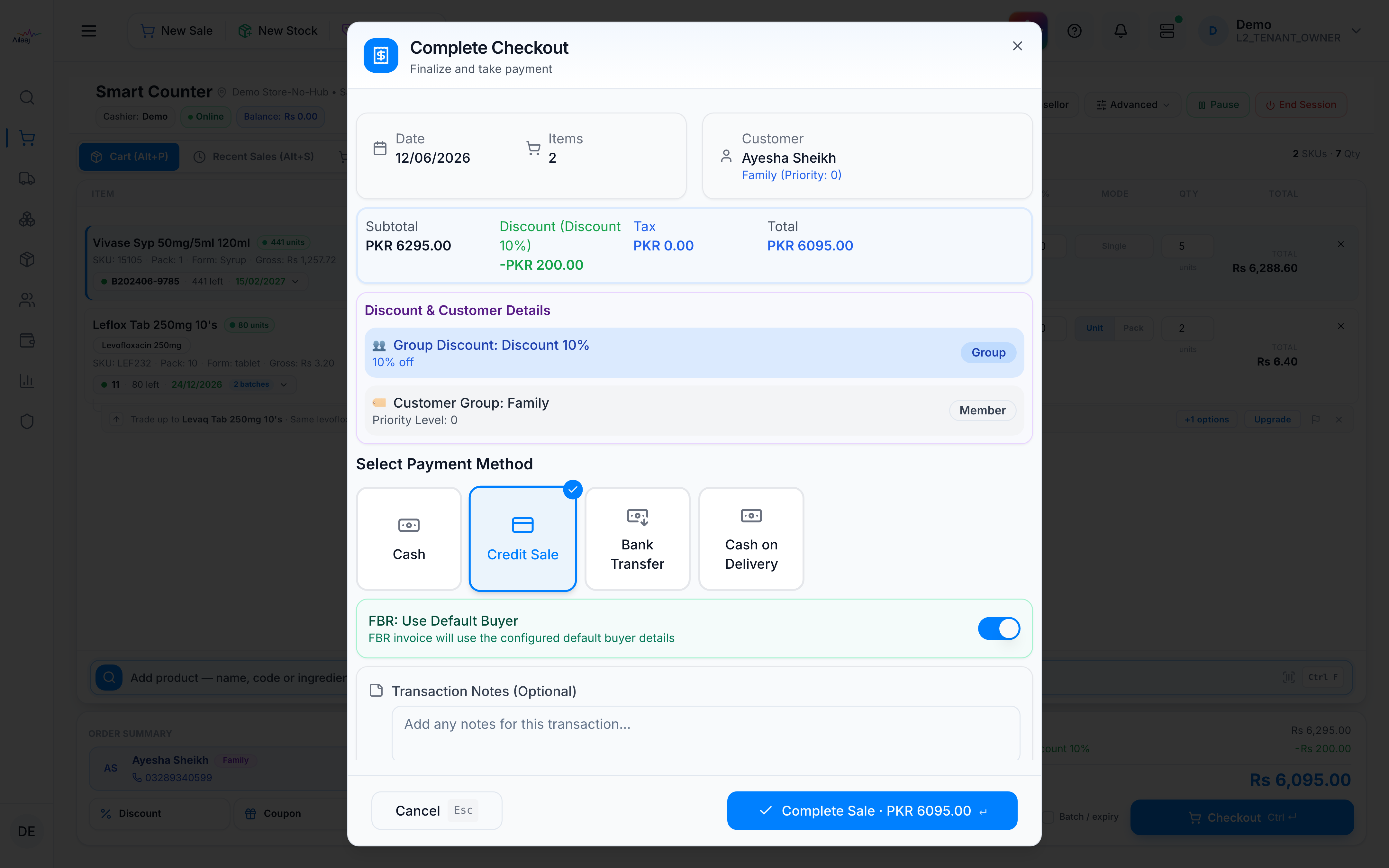Edit quantity field for Leflox Tab
Image resolution: width=1389 pixels, height=868 pixels.
(1187, 328)
